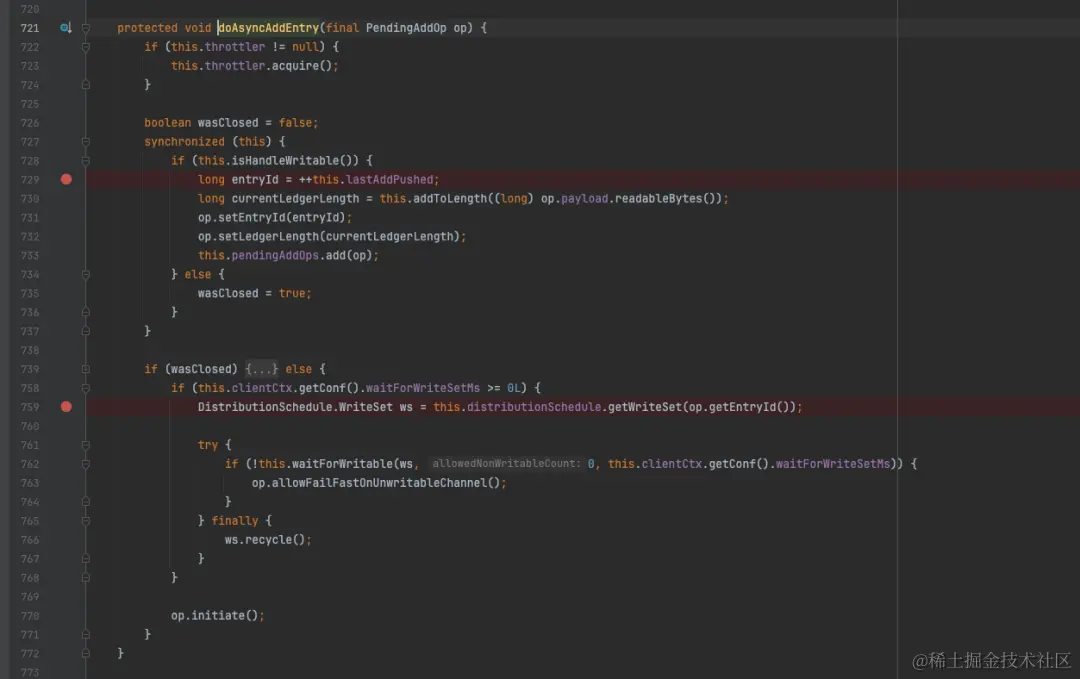Click line number 770 in the gutter
The image size is (1080, 679).
pyautogui.click(x=30, y=615)
